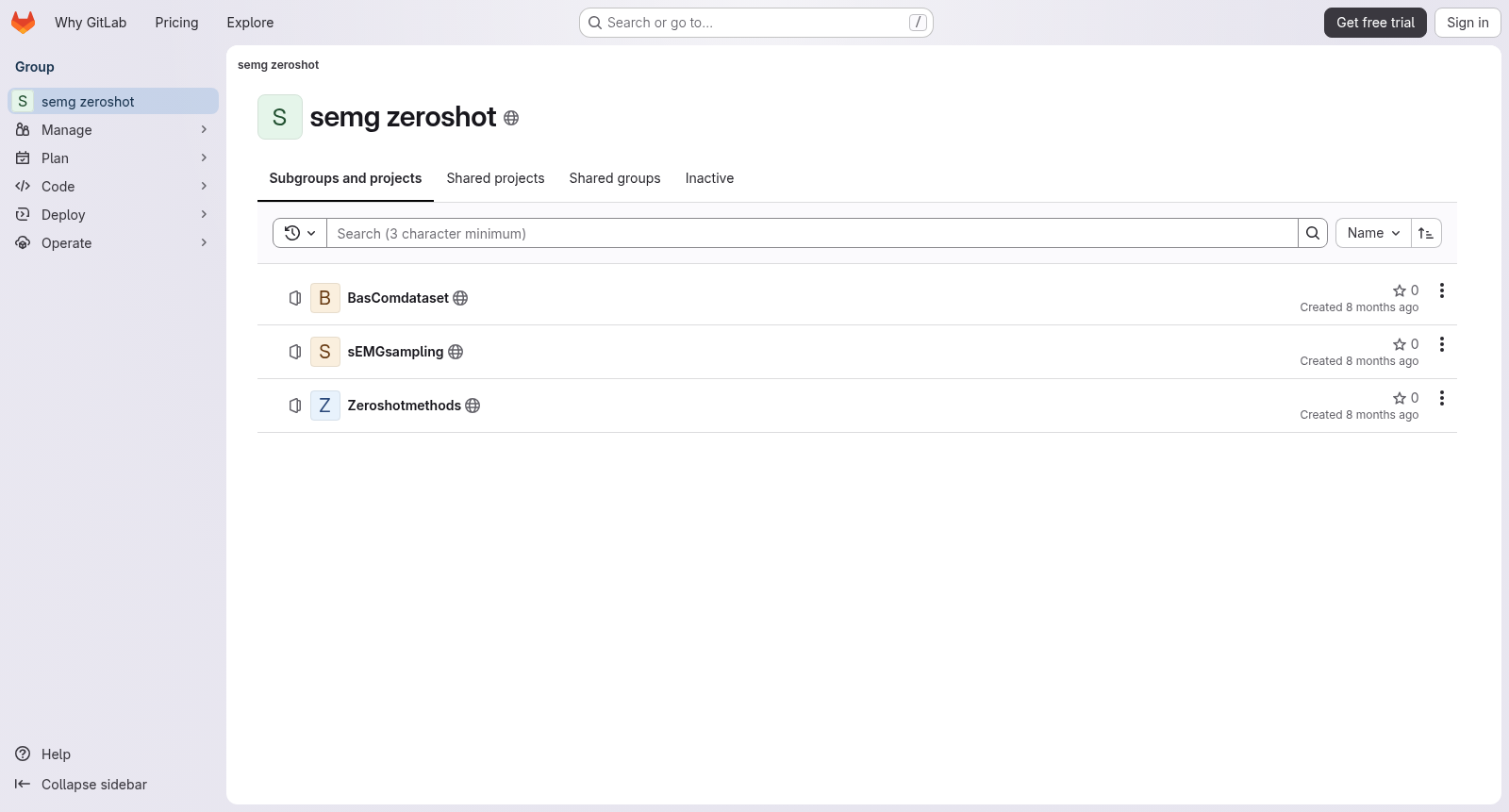Click the star icon for Zeroshotmethods
Image resolution: width=1509 pixels, height=812 pixels.
[1400, 398]
